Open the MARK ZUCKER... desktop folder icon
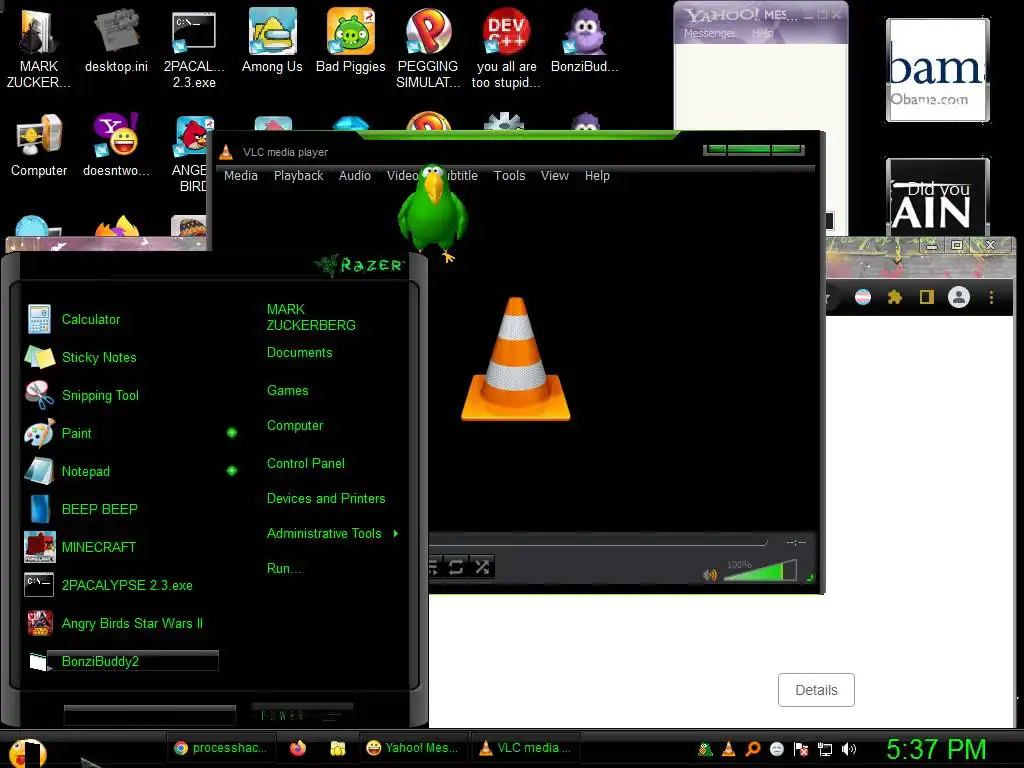The width and height of the screenshot is (1024, 768). [39, 48]
